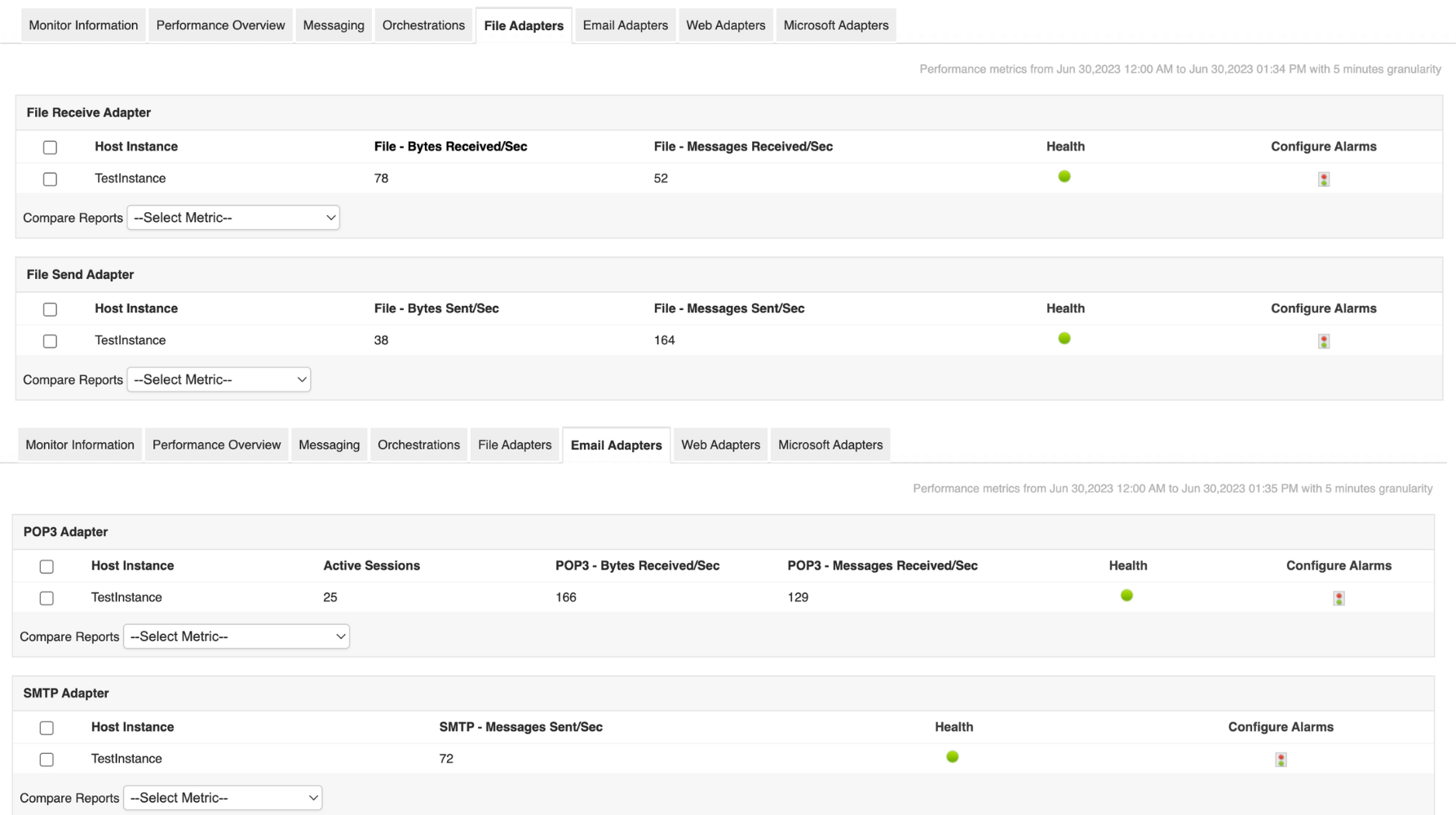Open TestInstance host in SMTP Adapter table
Image resolution: width=1456 pixels, height=815 pixels.
pyautogui.click(x=126, y=759)
